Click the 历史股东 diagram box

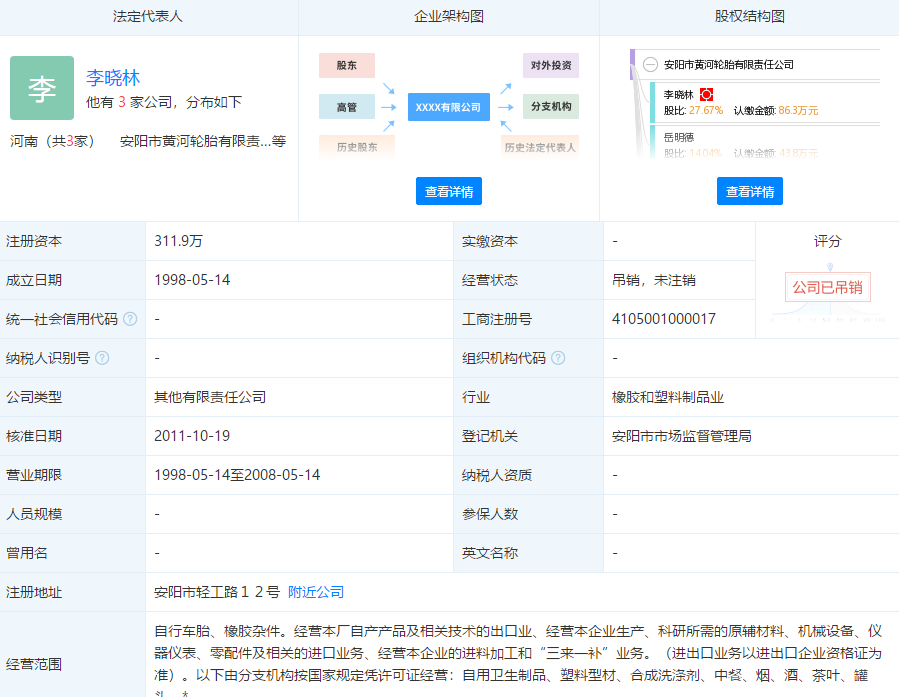tap(357, 147)
